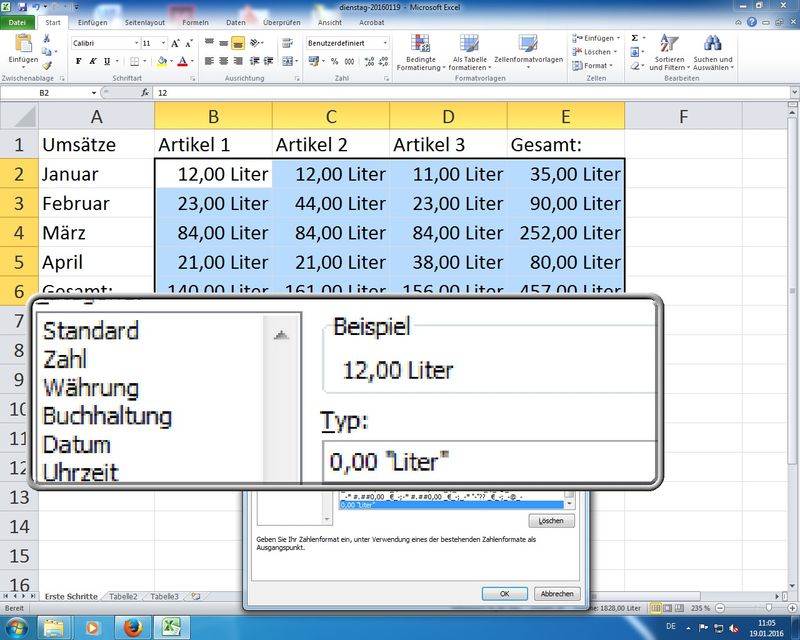Viewport: 800px width, 640px height.
Task: Toggle italic formatting
Action: [x=93, y=61]
